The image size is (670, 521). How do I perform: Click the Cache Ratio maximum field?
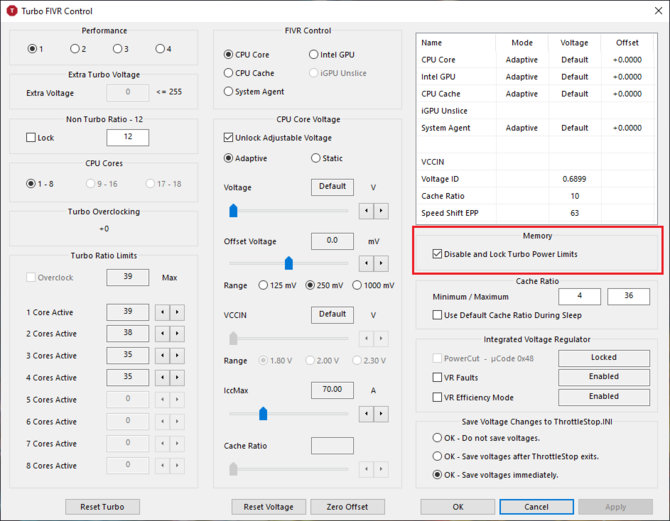tap(629, 296)
